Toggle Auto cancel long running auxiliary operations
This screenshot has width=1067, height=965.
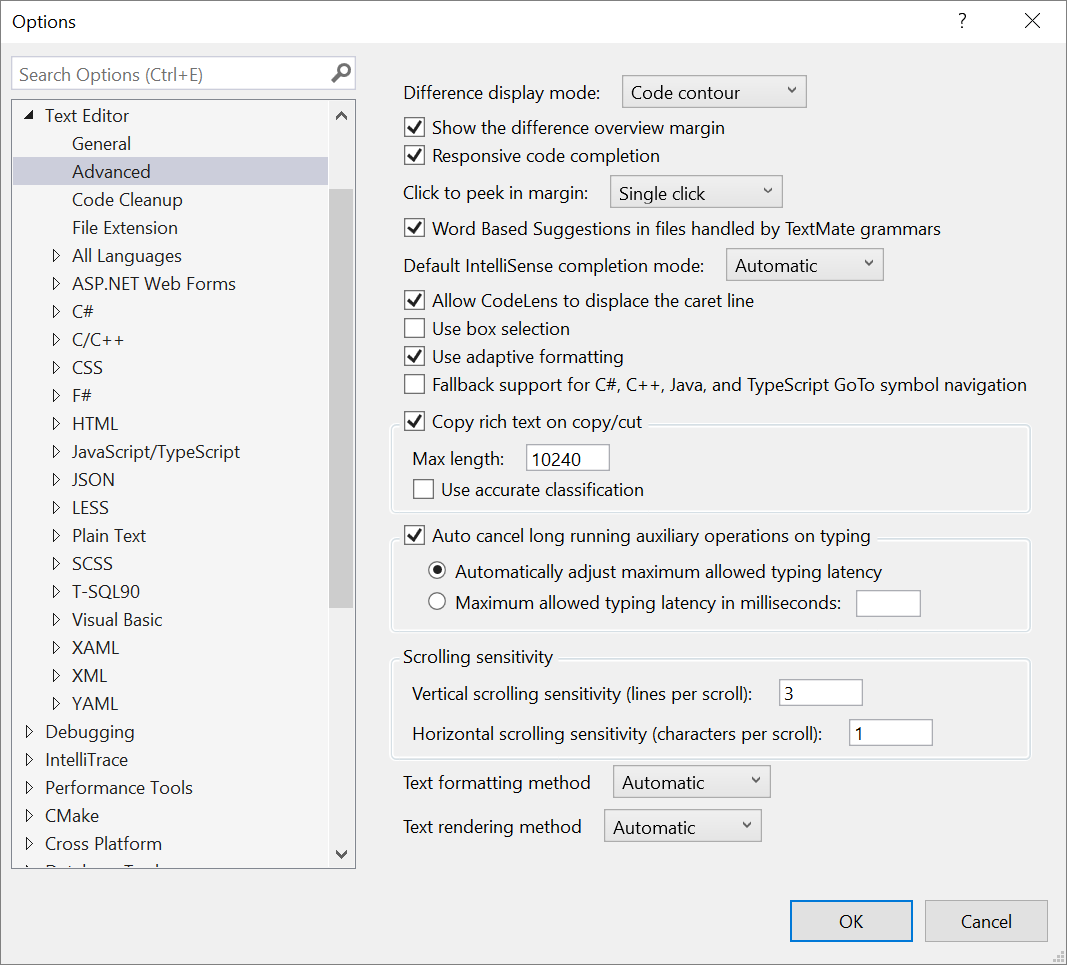click(x=414, y=535)
